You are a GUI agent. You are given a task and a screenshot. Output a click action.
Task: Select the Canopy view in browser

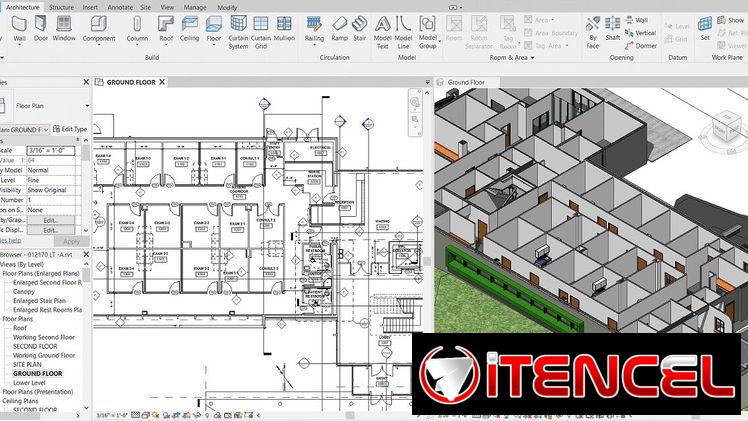[24, 291]
